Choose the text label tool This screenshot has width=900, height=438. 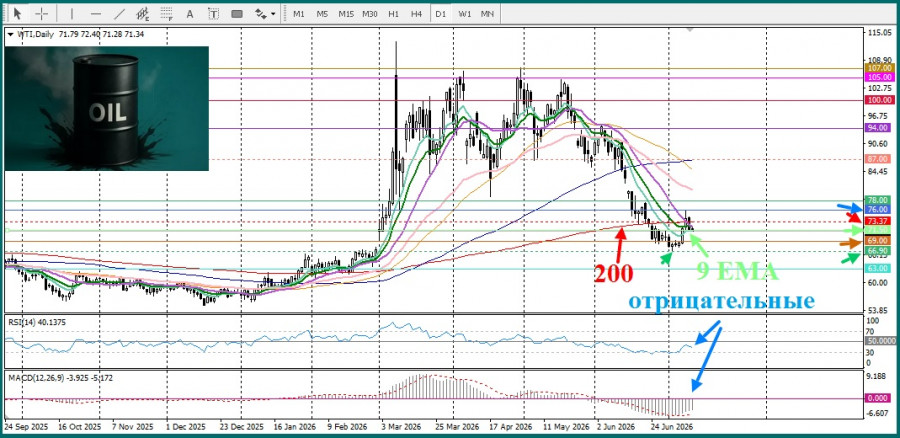click(x=214, y=13)
